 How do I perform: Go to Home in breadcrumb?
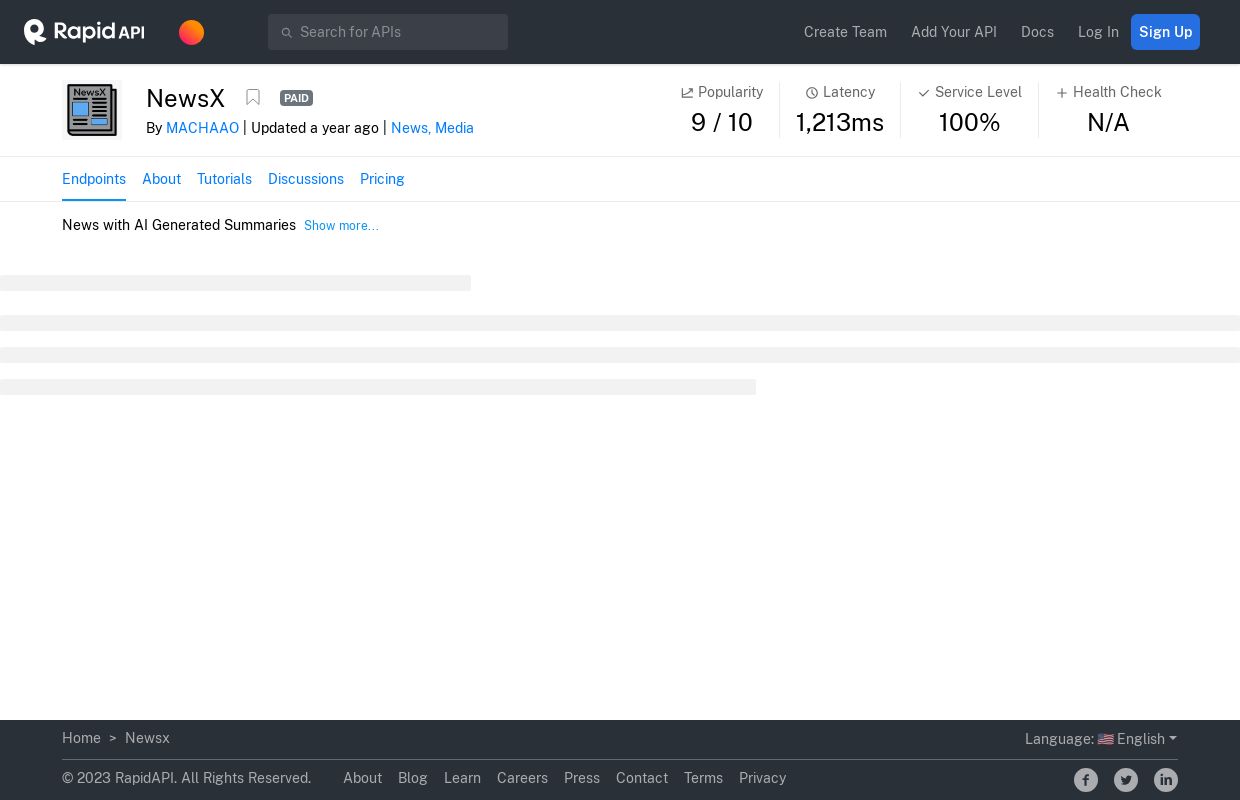81,738
